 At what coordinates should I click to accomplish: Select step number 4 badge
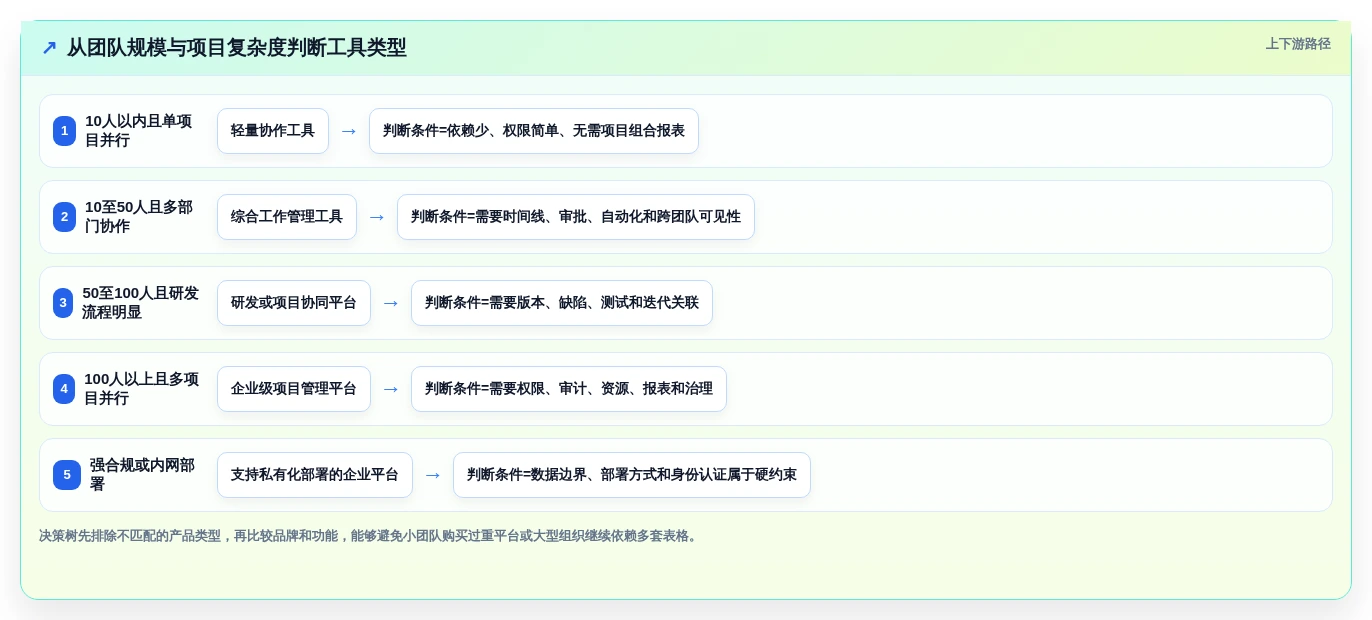[64, 389]
